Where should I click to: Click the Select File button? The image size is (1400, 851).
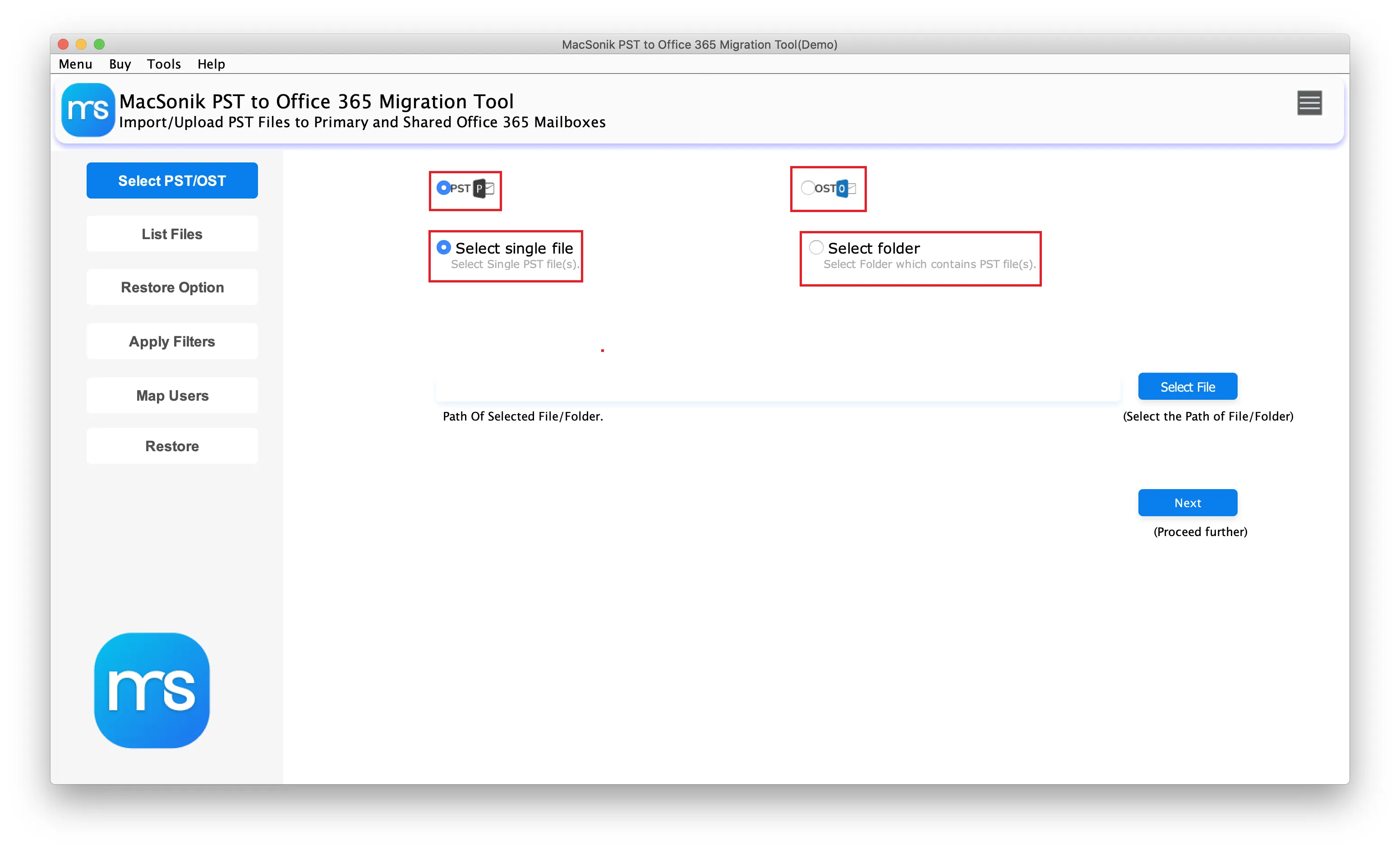[x=1188, y=387]
